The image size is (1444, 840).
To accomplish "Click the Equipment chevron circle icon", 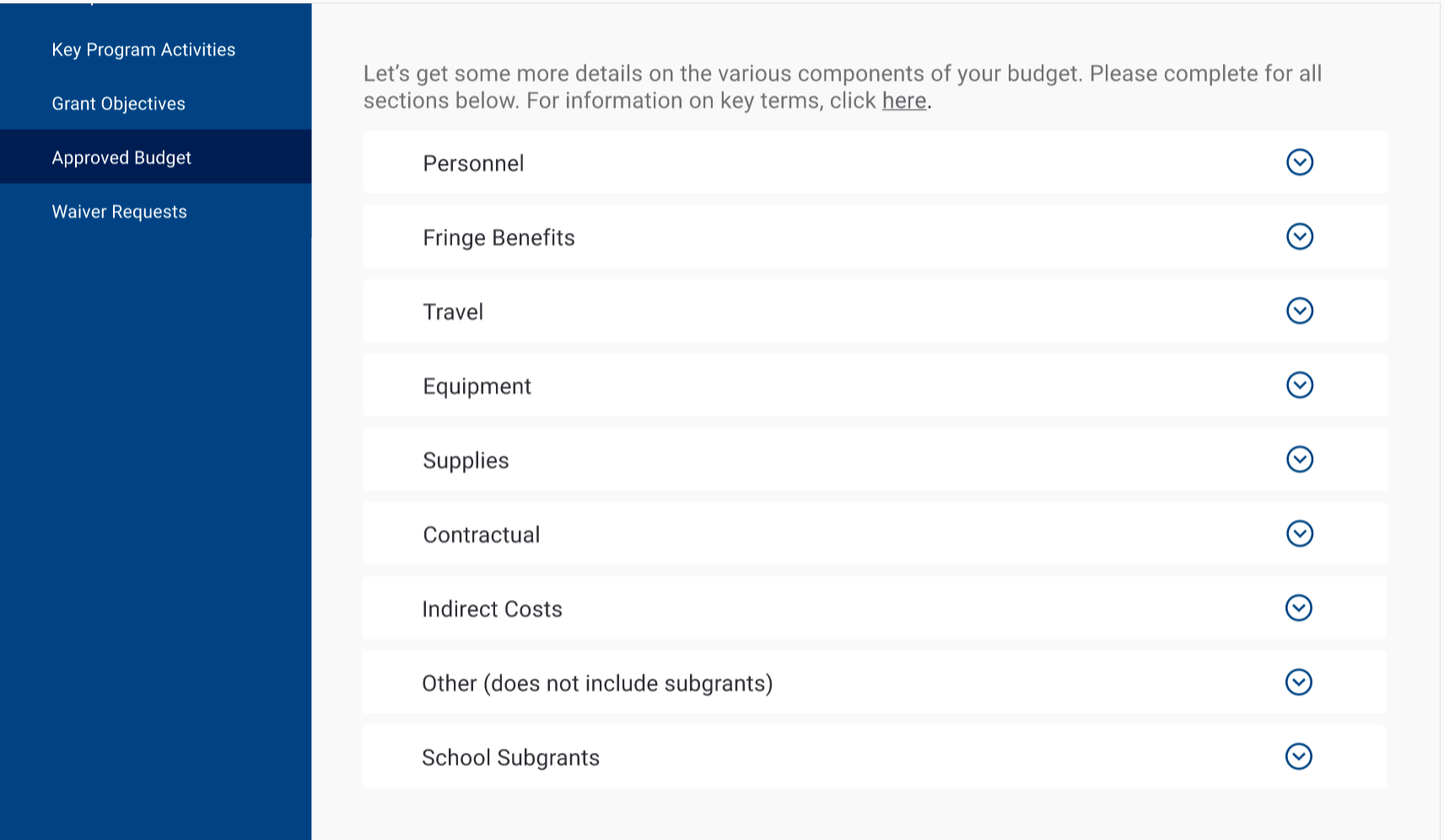I will coord(1300,385).
